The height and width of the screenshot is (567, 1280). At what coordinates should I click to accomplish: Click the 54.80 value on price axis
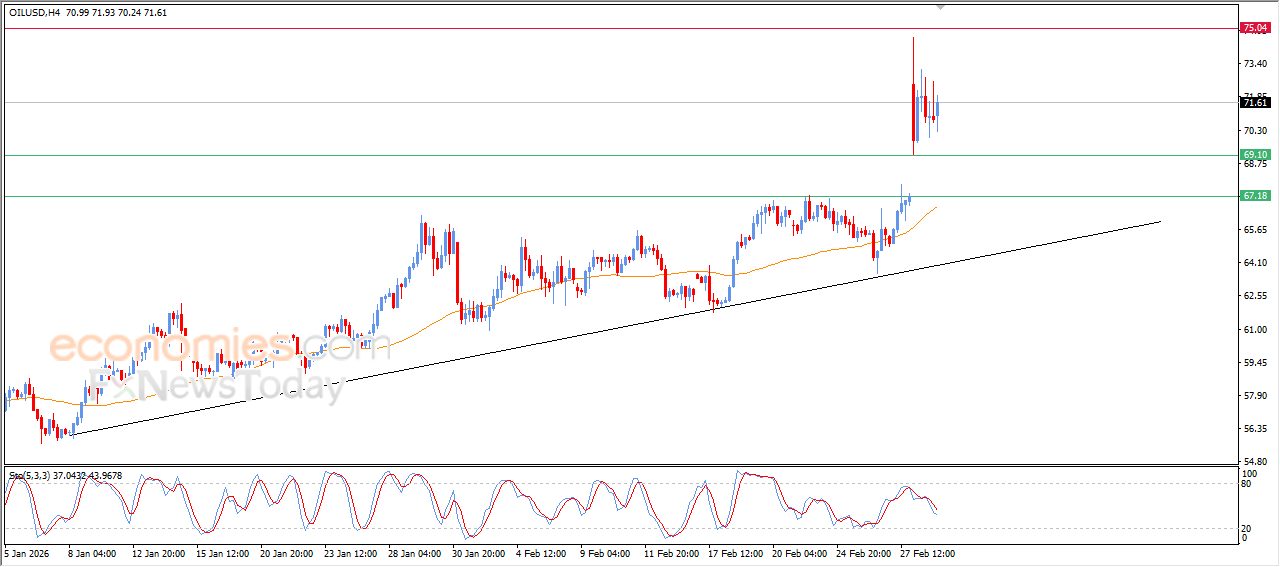[x=1253, y=462]
